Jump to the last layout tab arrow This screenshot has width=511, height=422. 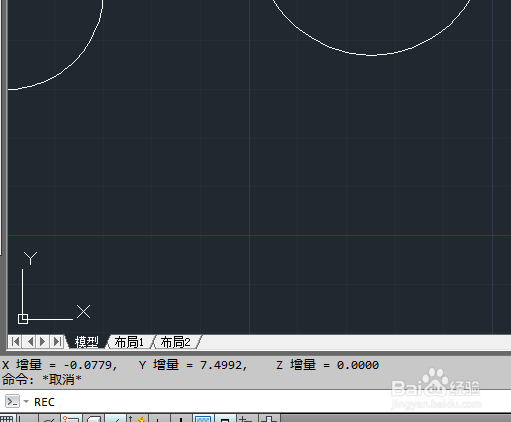tap(57, 342)
